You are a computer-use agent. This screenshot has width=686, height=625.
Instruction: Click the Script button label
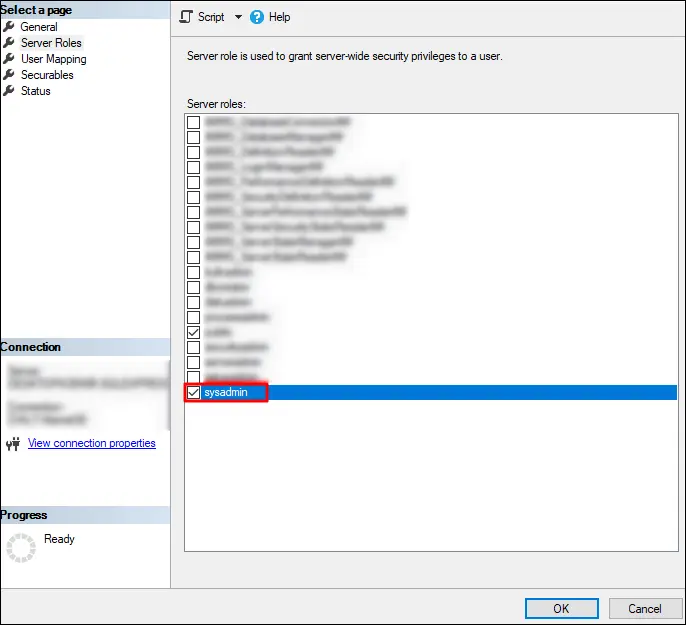[211, 17]
